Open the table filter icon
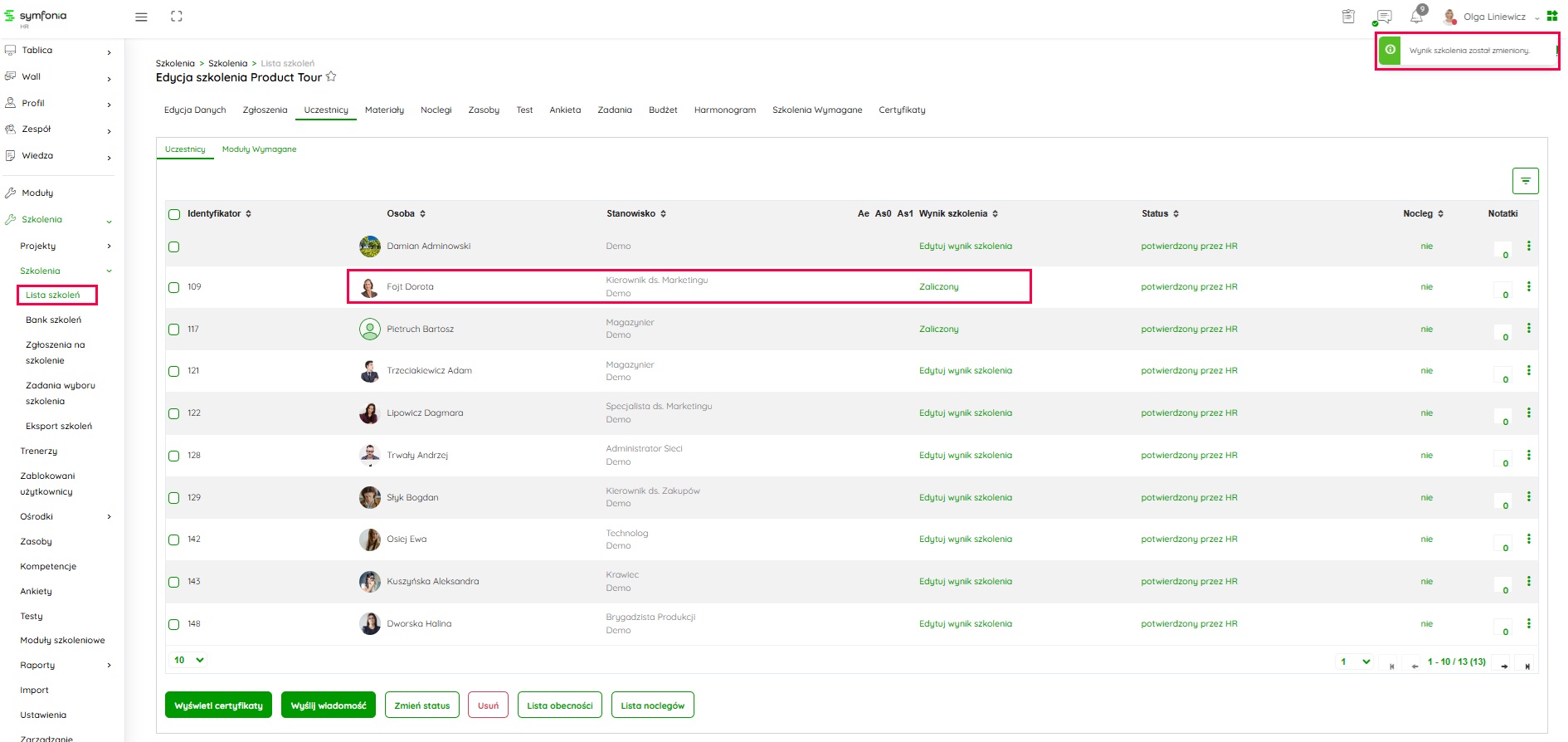 coord(1525,181)
